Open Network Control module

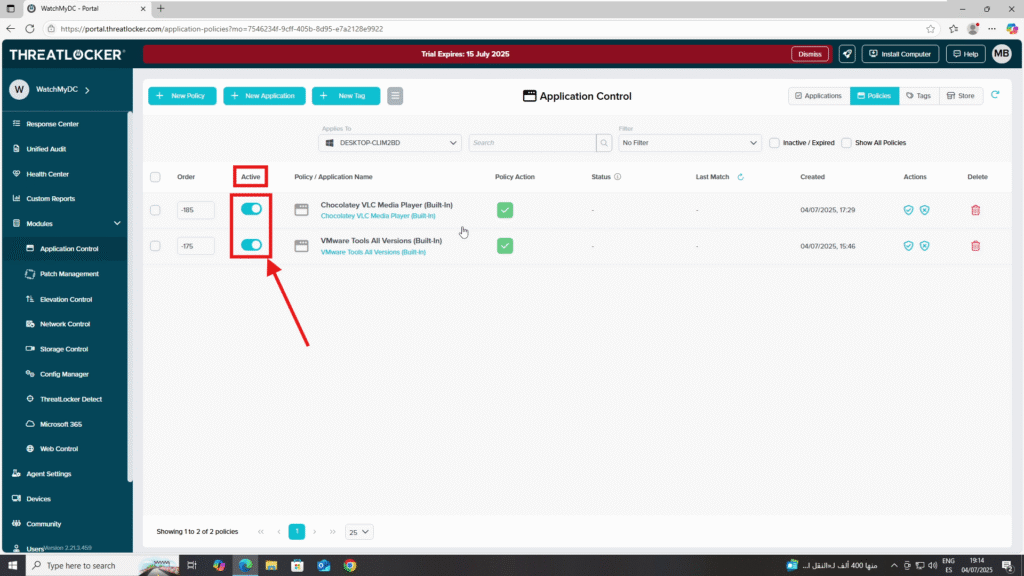pyautogui.click(x=65, y=324)
